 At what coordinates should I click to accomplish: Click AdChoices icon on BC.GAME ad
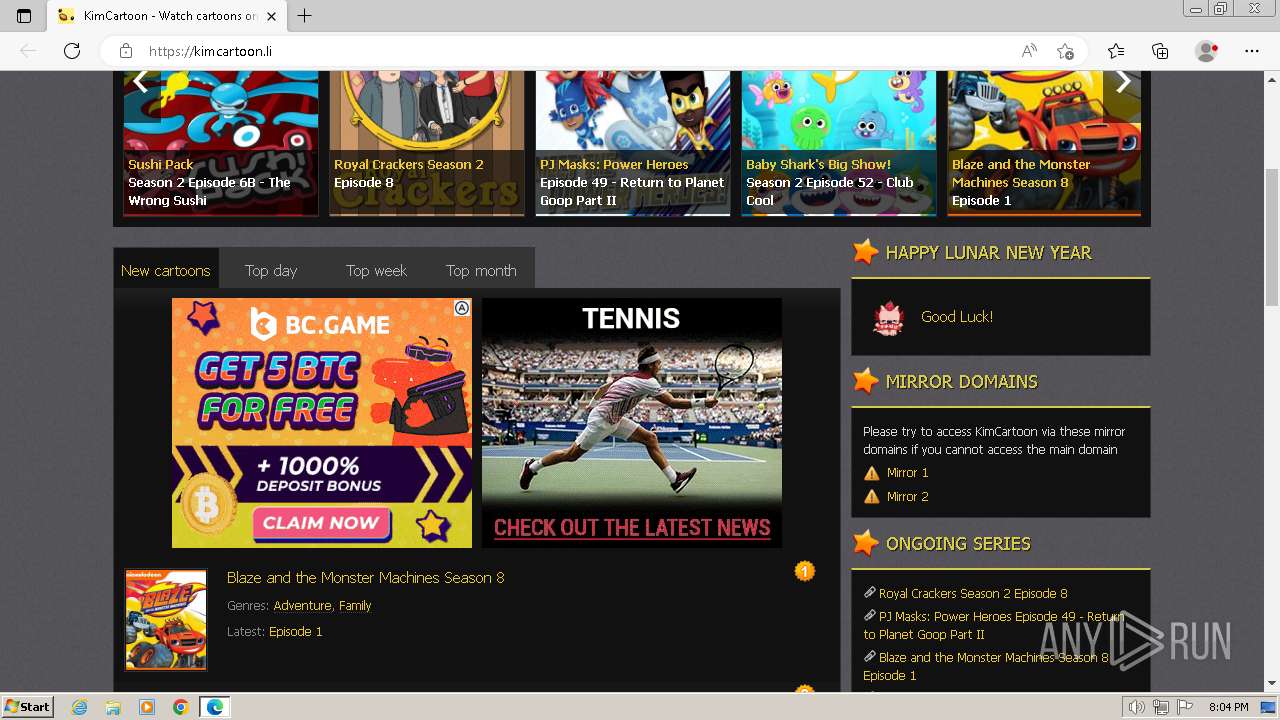point(462,308)
